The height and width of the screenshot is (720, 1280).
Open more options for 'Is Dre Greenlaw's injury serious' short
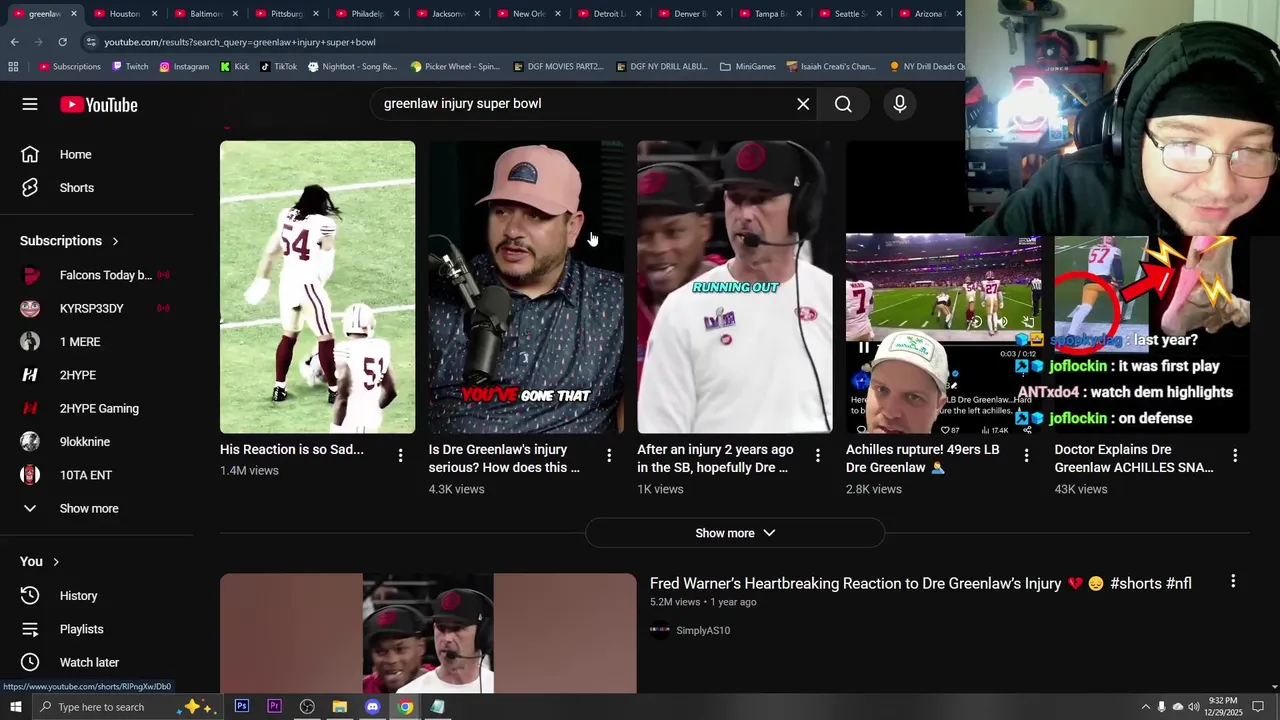(609, 455)
